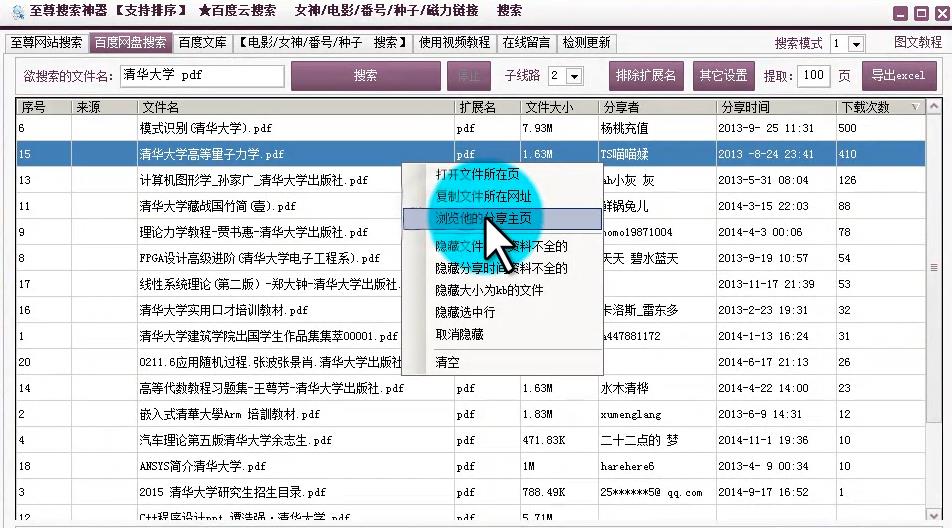Click the vertical scrollbar thumb

pyautogui.click(x=934, y=268)
